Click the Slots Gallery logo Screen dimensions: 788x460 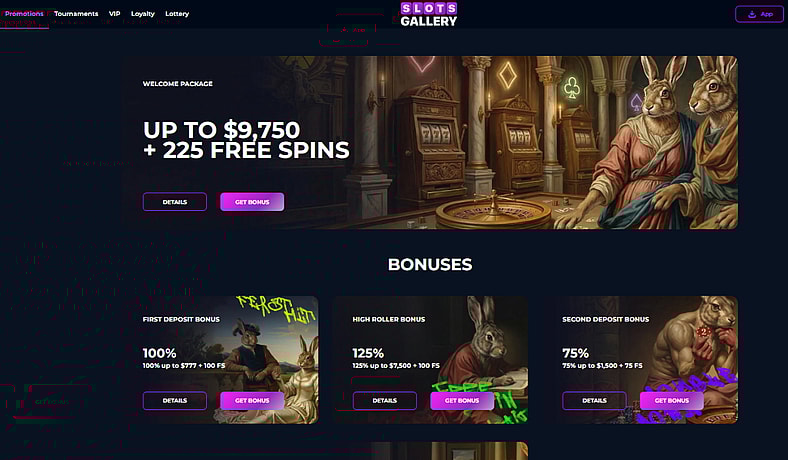429,14
